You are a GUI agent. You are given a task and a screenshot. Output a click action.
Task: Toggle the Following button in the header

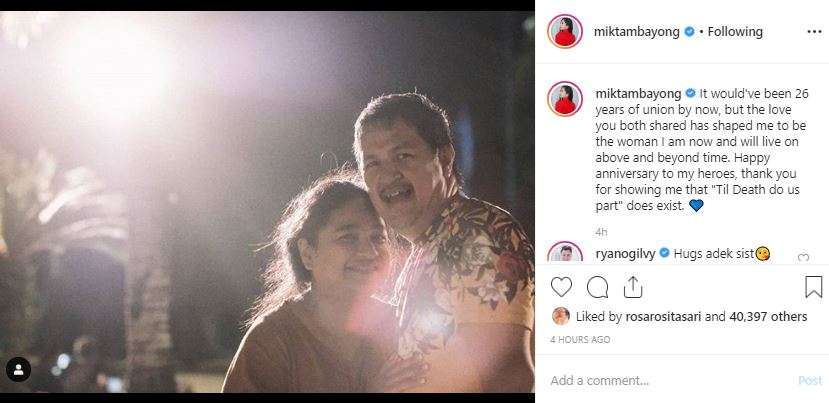coord(735,31)
